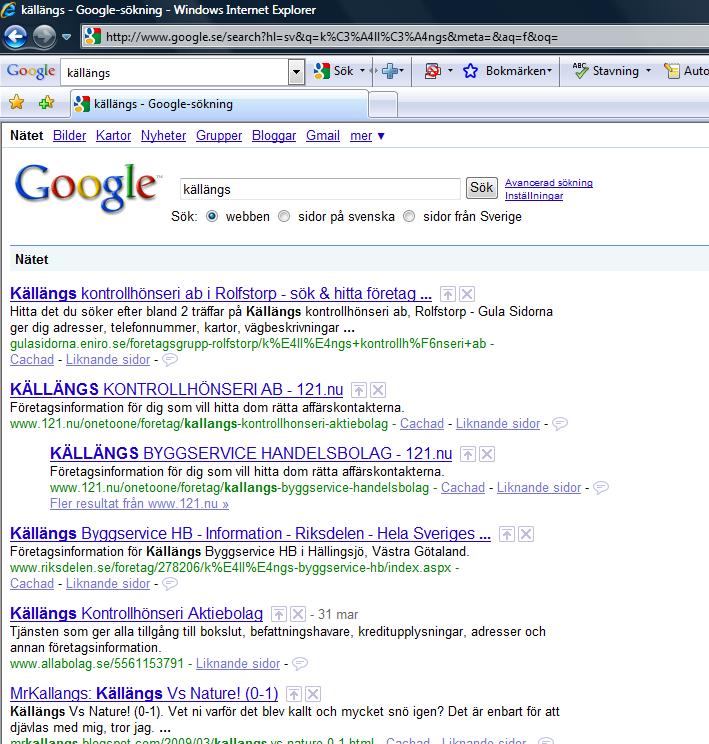Remove Källängs Byggservice HB Riksdelen result

pyautogui.click(x=526, y=534)
